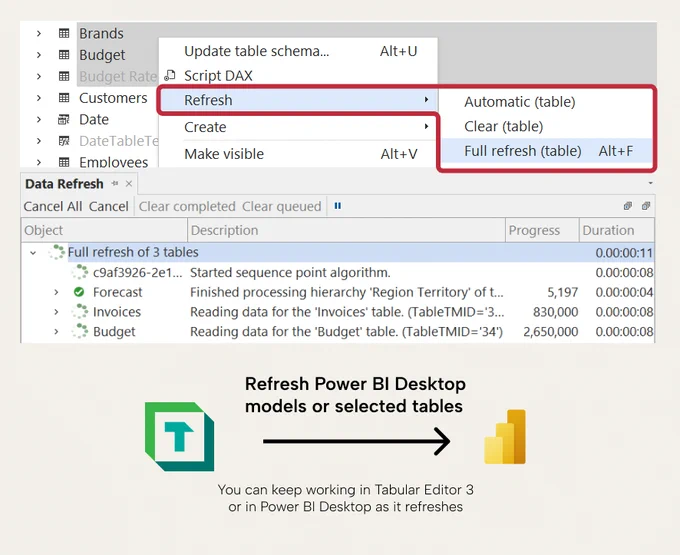Expand the Brands table node
The height and width of the screenshot is (555, 680).
coord(39,33)
